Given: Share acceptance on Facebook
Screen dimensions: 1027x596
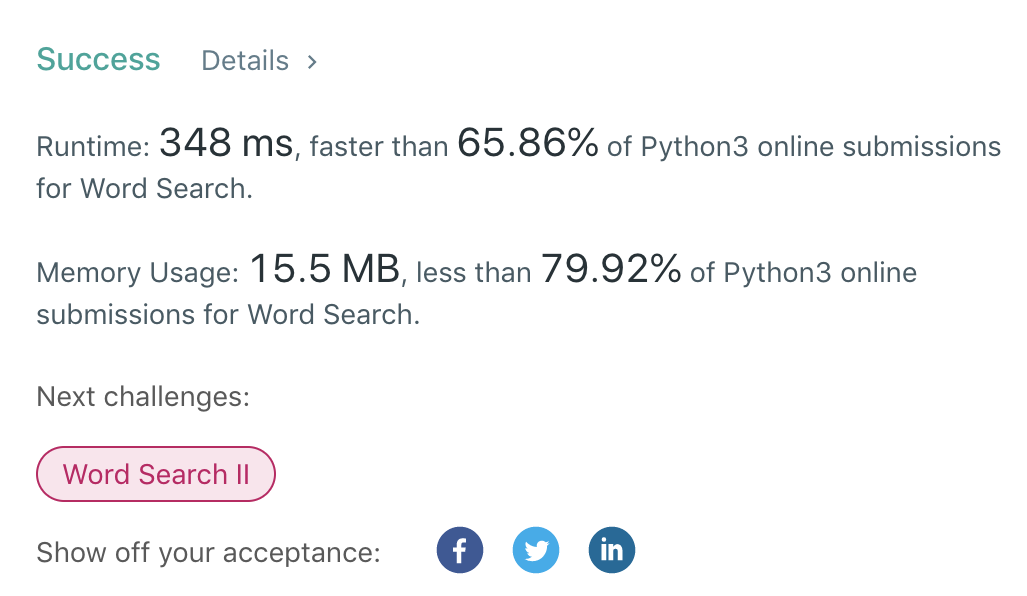Looking at the screenshot, I should coord(460,551).
